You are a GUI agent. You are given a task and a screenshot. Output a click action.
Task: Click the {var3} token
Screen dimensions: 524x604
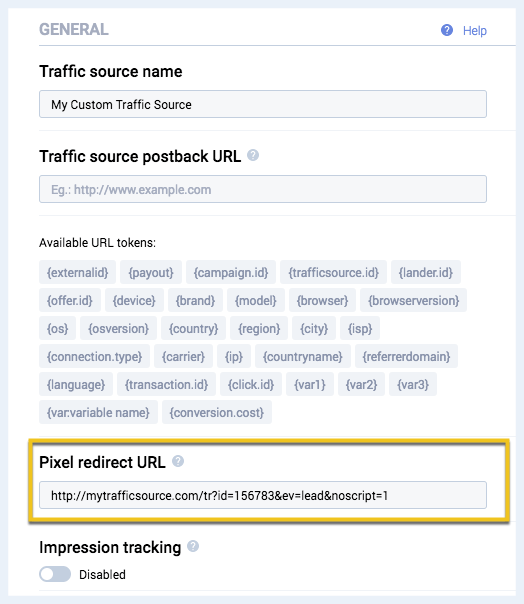coord(413,384)
